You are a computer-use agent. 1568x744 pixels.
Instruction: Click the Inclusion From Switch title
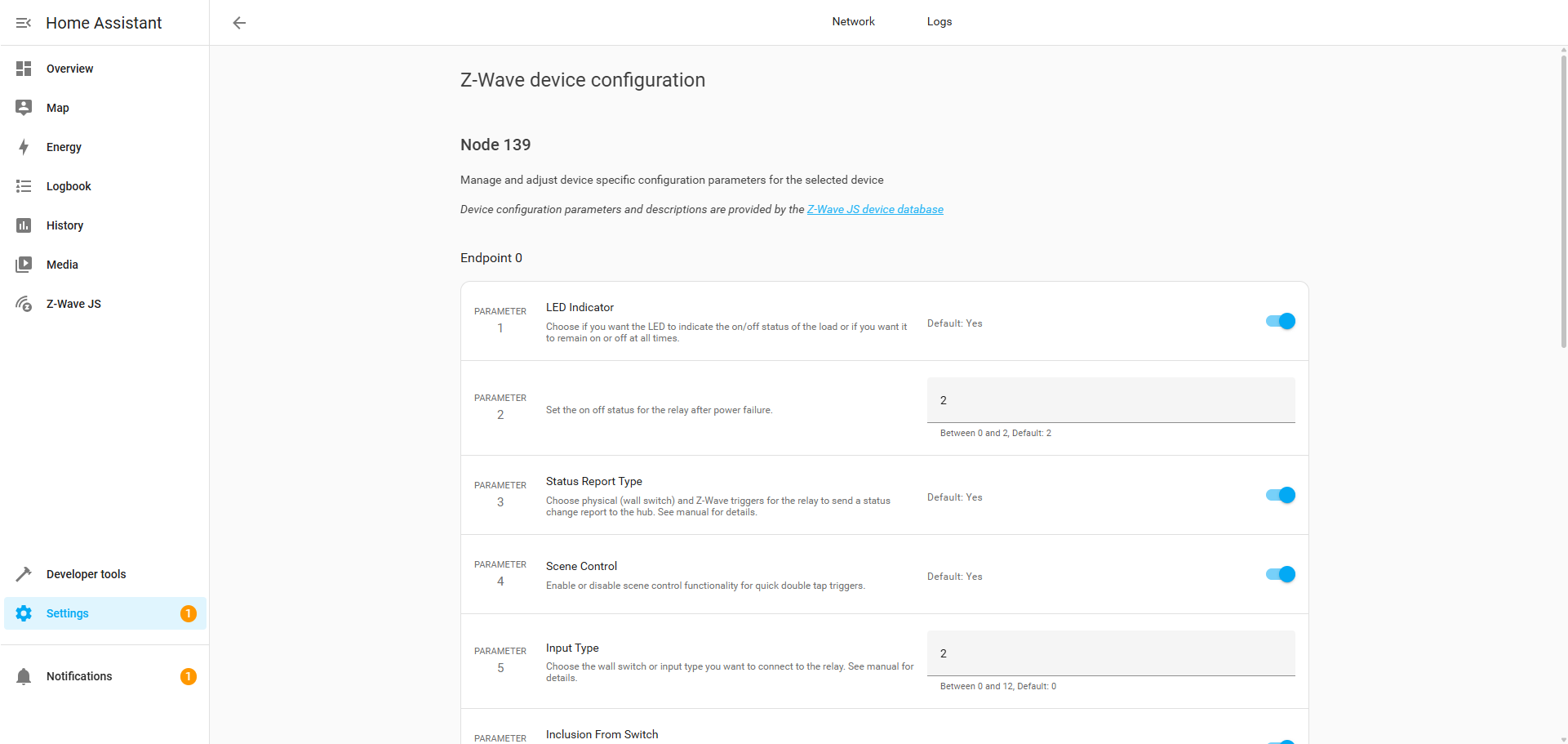pos(602,735)
